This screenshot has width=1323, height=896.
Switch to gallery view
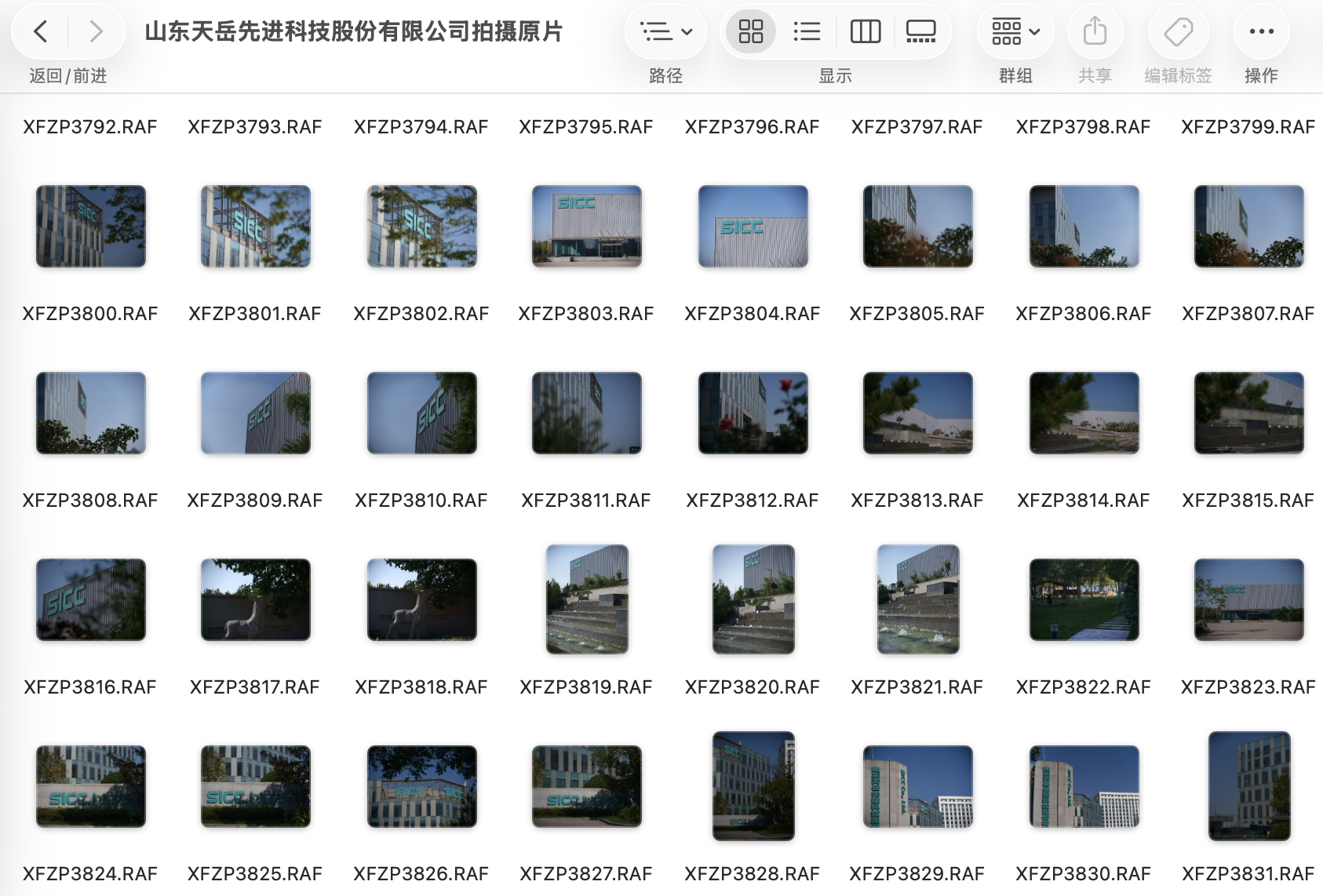[x=920, y=31]
